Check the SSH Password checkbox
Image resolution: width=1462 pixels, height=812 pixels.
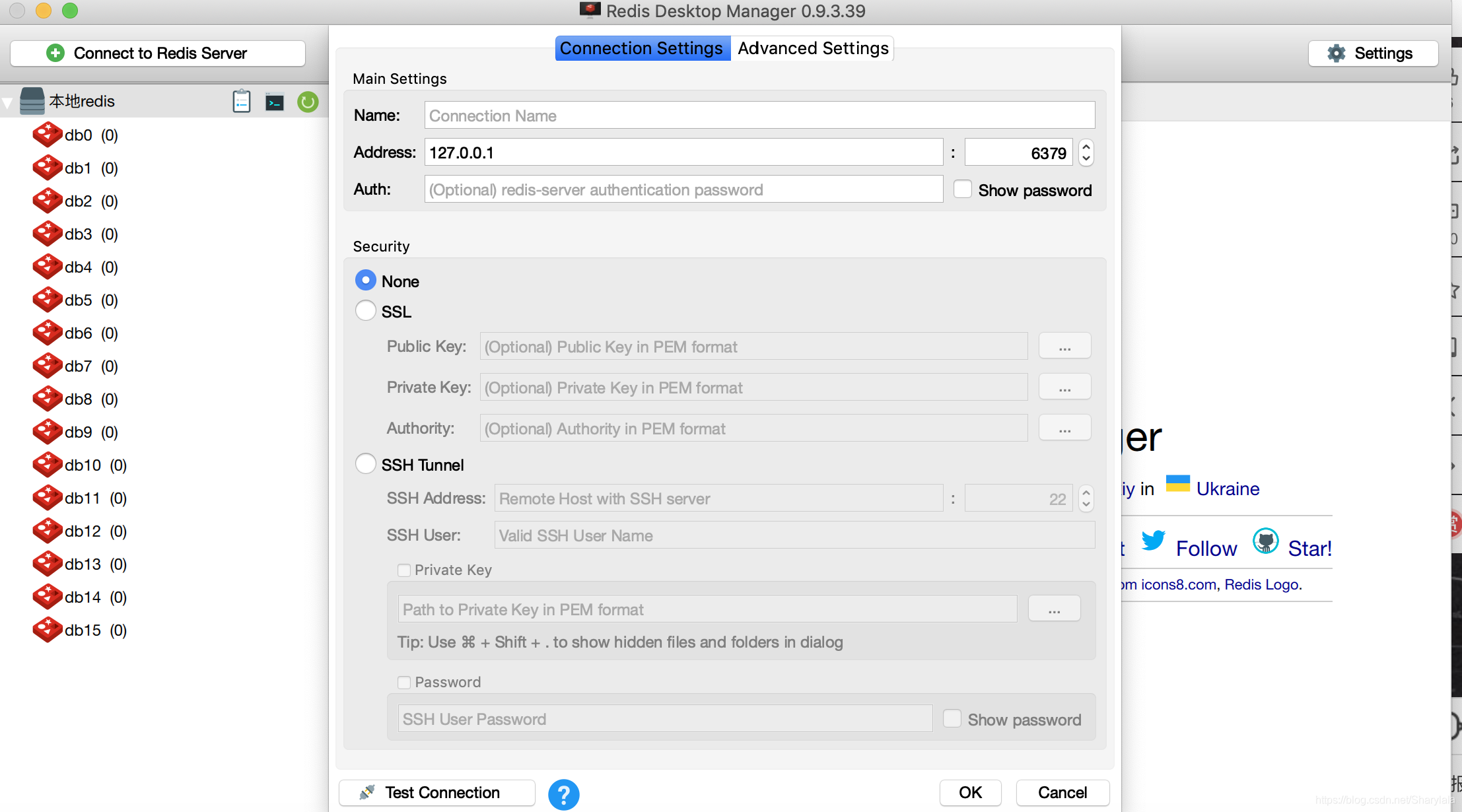point(404,683)
